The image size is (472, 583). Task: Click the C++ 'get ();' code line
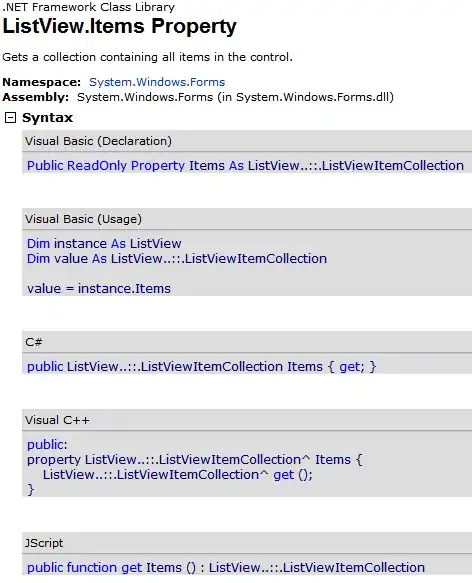click(x=178, y=475)
